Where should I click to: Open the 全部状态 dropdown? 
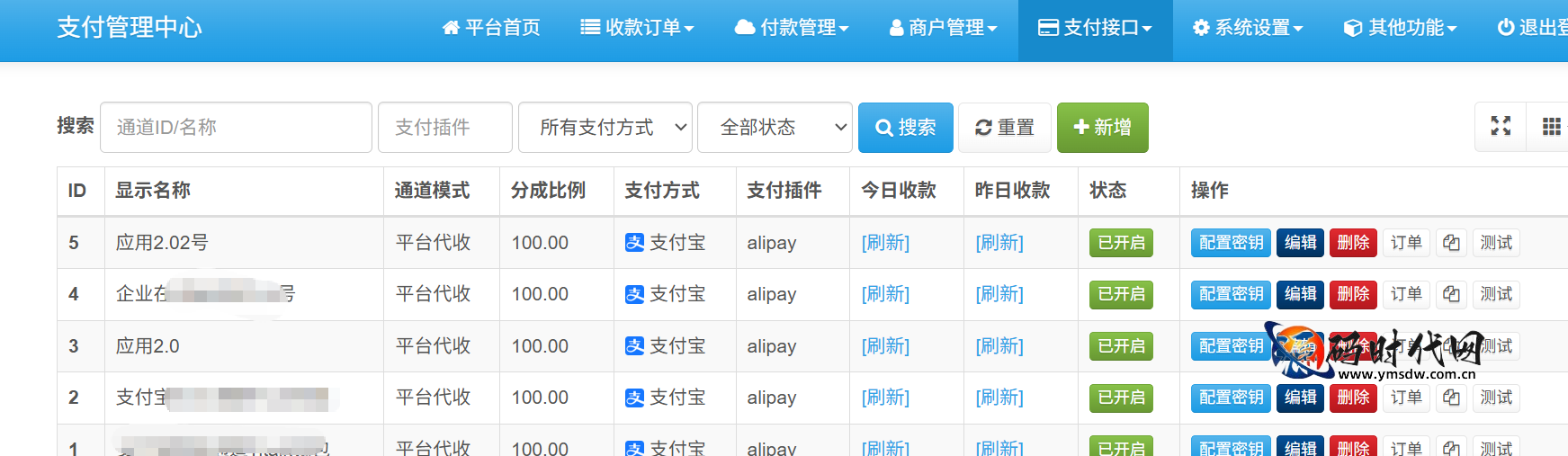775,127
